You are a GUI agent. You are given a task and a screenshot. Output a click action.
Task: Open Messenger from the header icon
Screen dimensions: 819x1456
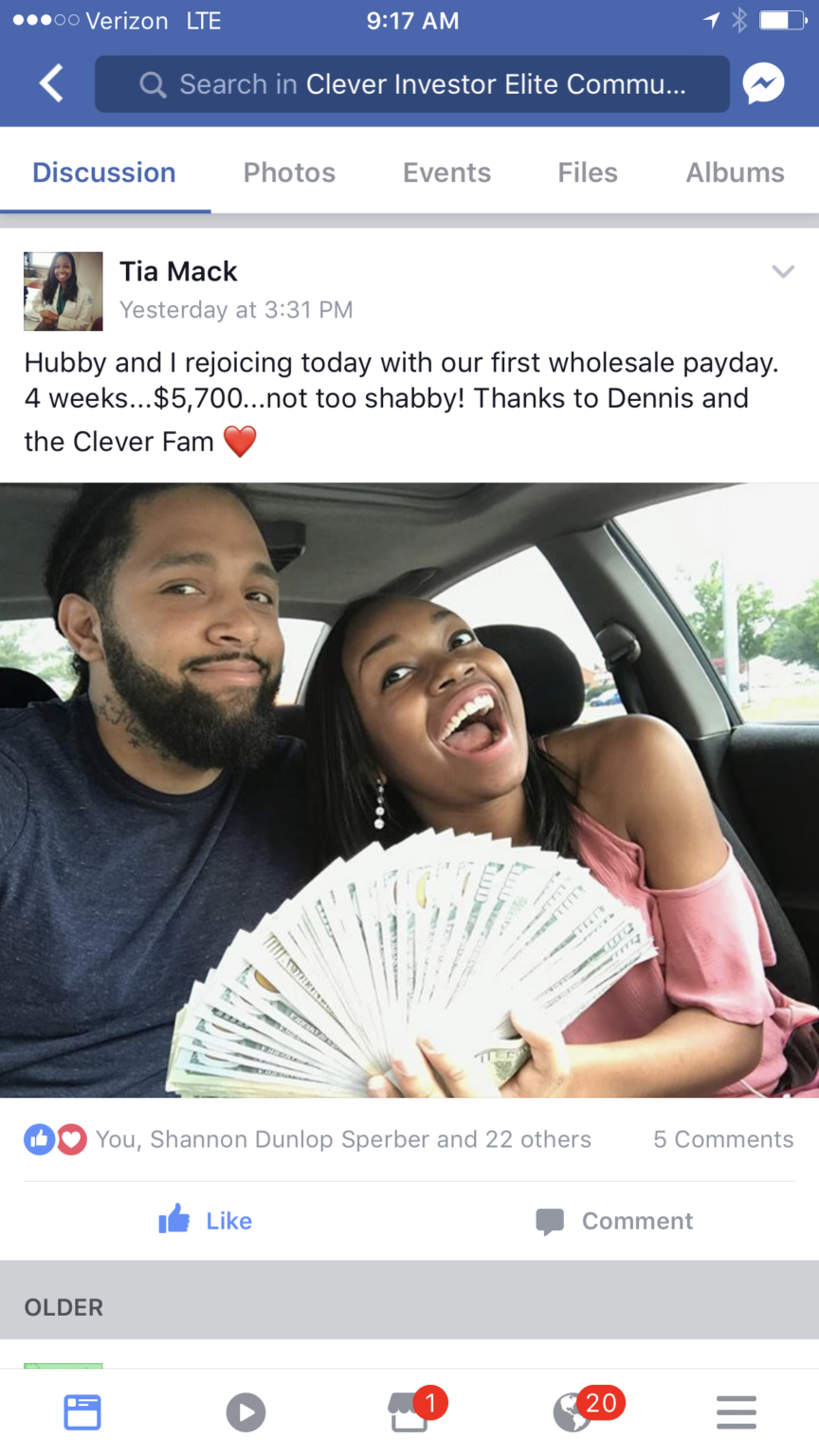(763, 83)
